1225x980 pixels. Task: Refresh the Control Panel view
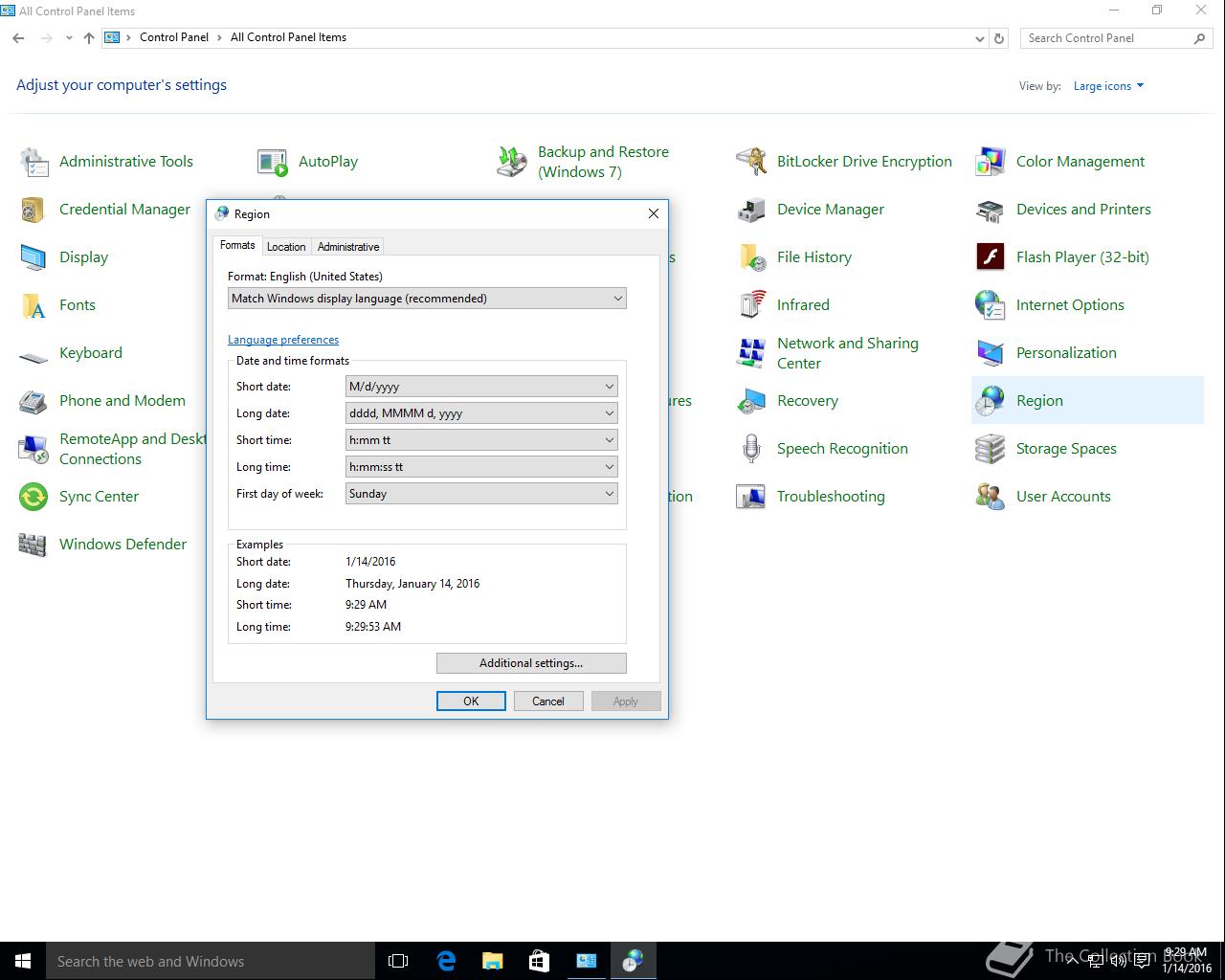coord(999,38)
